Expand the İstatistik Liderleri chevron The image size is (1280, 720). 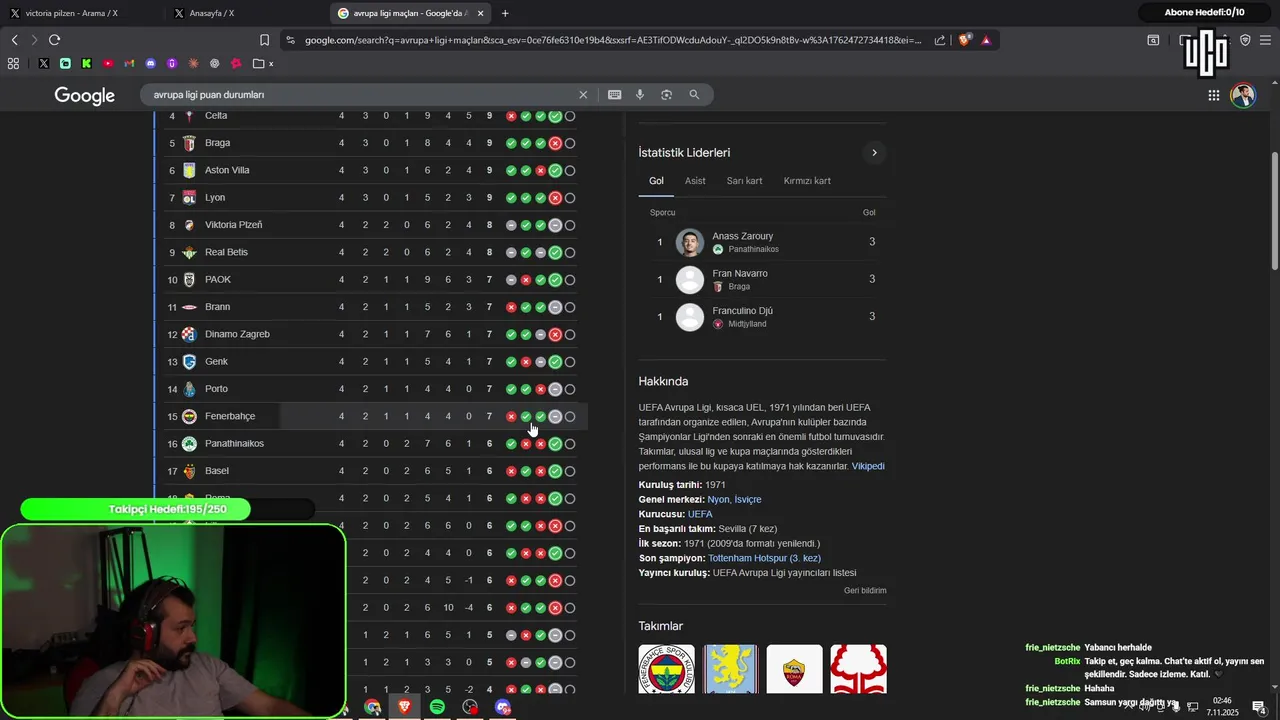(x=874, y=153)
